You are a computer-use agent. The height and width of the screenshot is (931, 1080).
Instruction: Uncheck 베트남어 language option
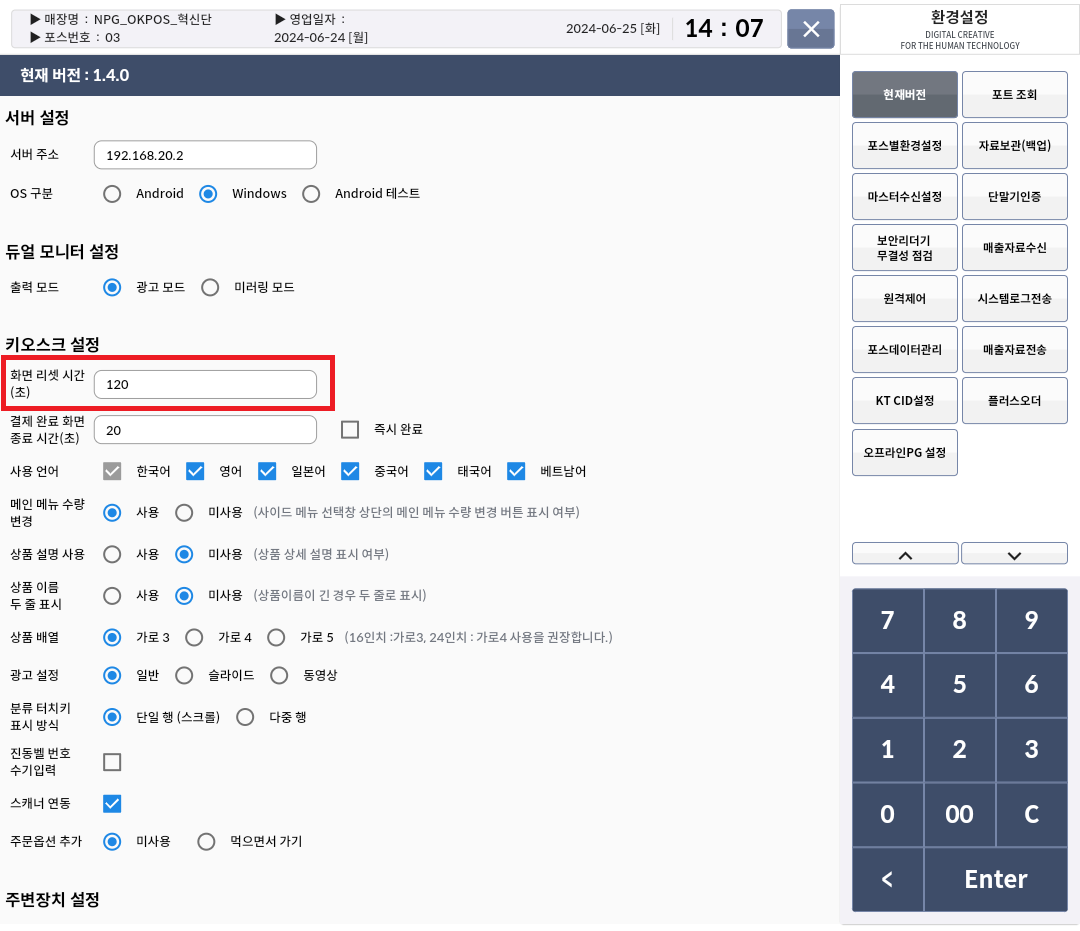[x=516, y=471]
